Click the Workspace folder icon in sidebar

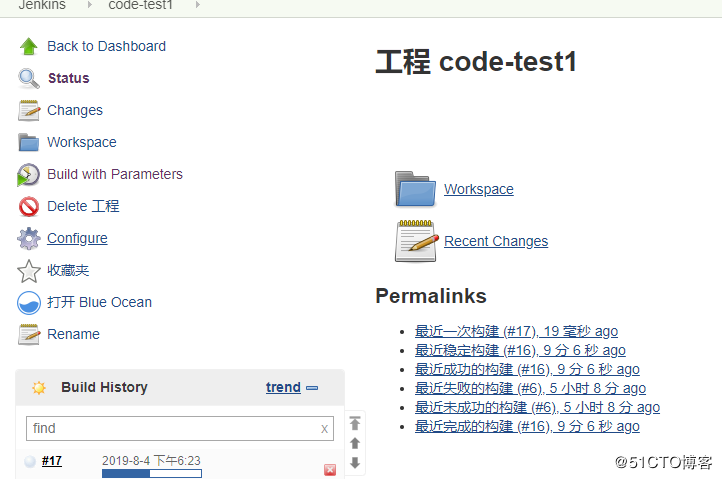[x=29, y=142]
